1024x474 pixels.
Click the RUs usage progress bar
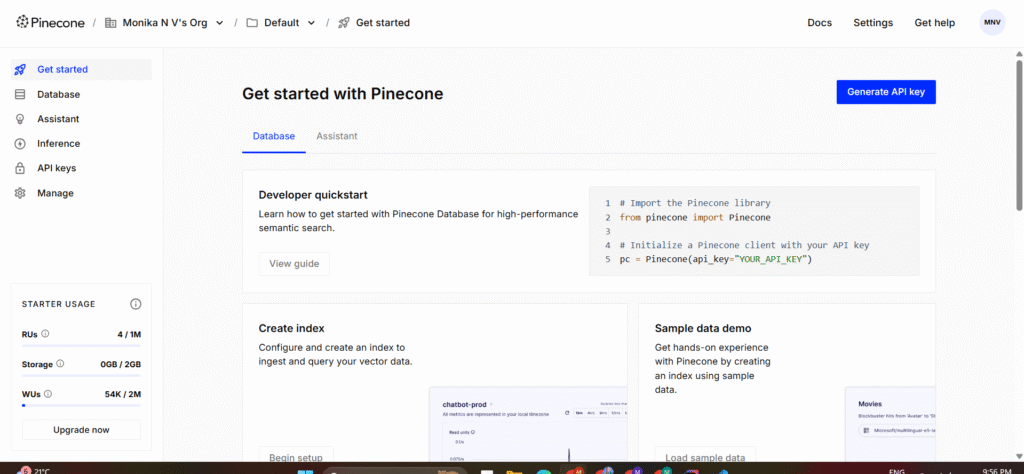tap(82, 345)
